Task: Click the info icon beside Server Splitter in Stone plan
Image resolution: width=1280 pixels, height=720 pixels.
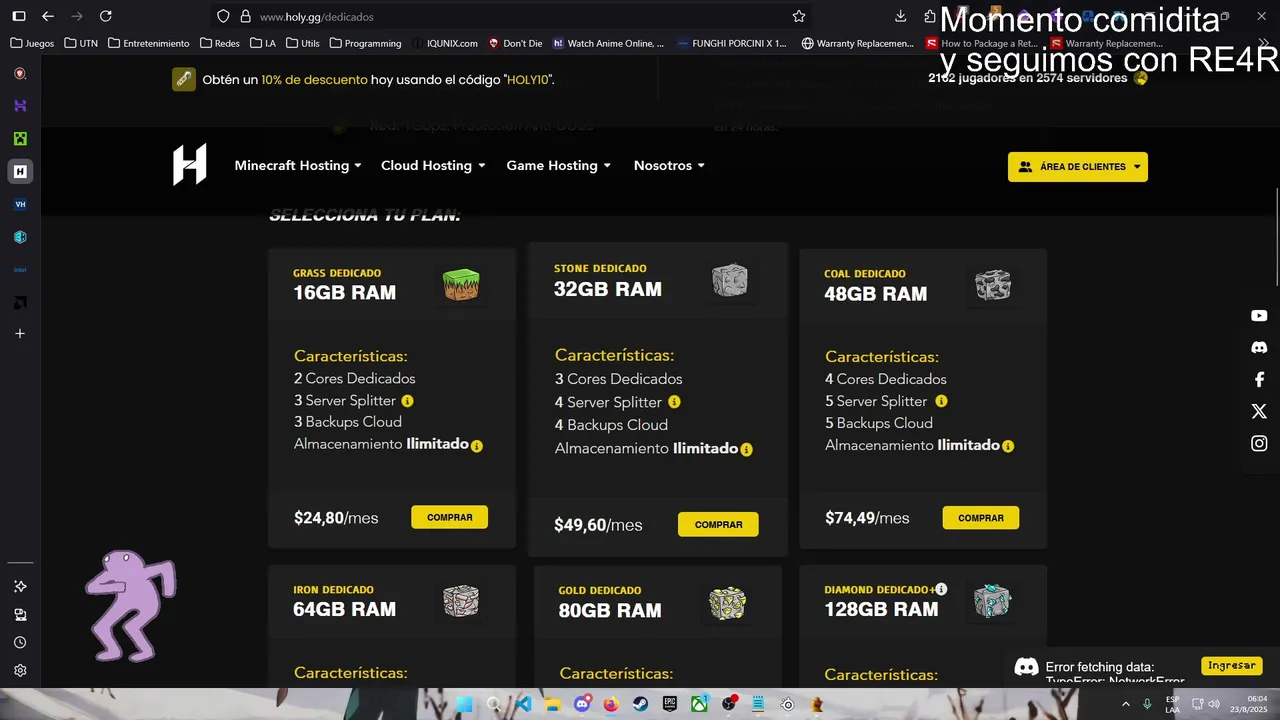Action: [x=674, y=402]
